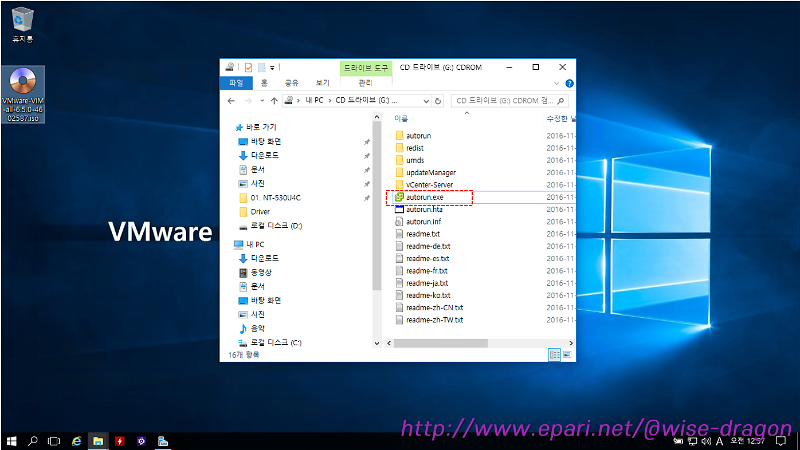Screen dimensions: 800x450
Task: Select the autorun folder
Action: click(x=418, y=136)
